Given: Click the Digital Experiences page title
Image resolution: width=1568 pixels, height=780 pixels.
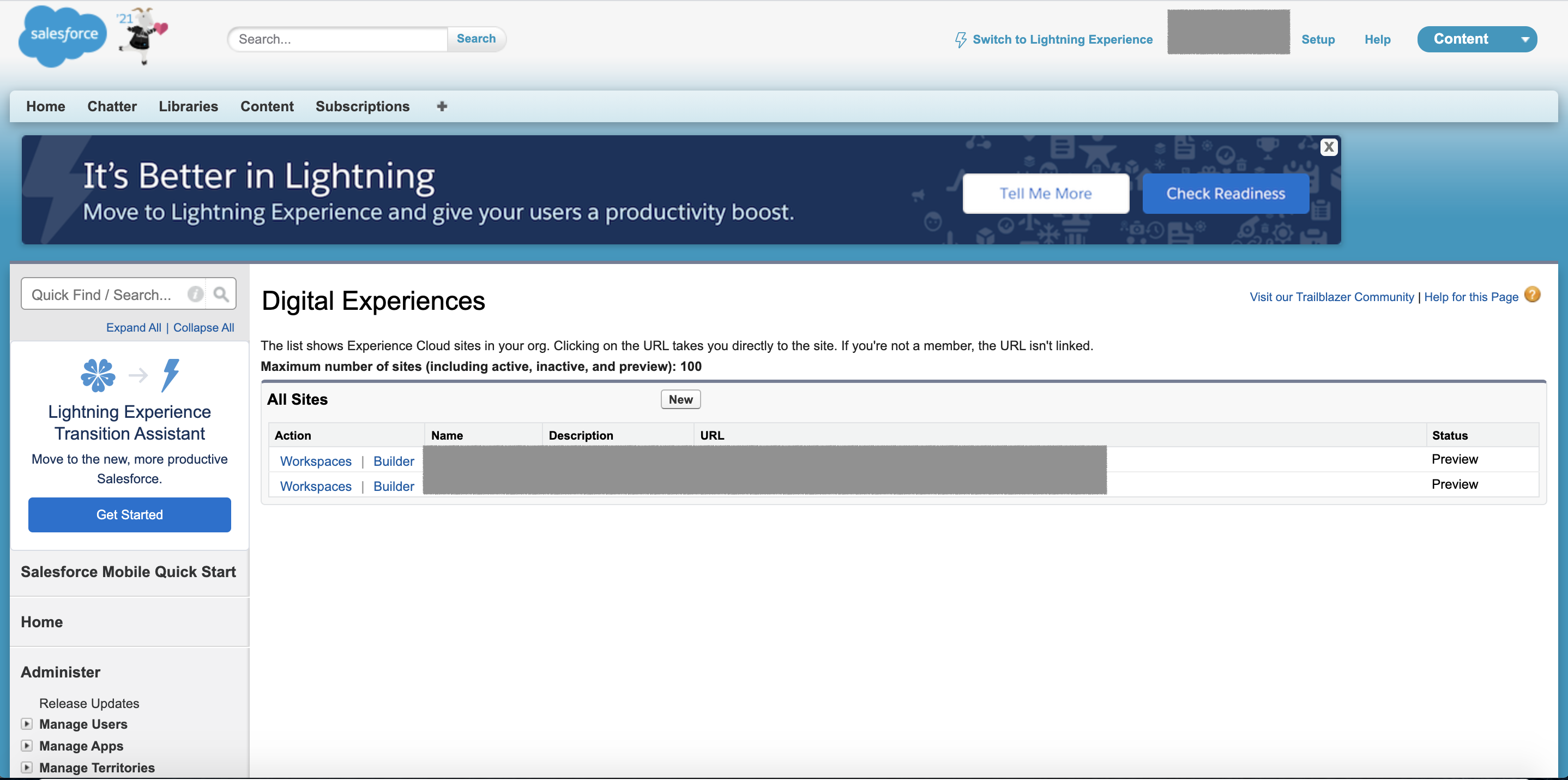Looking at the screenshot, I should (373, 301).
